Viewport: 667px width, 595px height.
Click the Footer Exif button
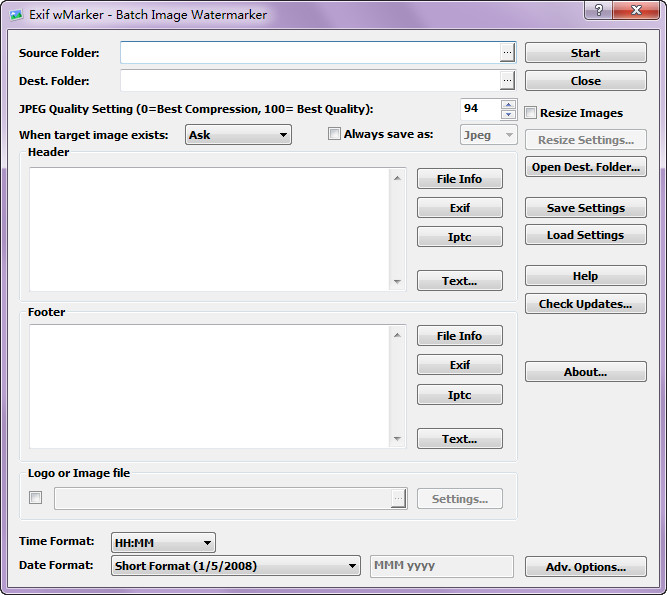(x=460, y=364)
